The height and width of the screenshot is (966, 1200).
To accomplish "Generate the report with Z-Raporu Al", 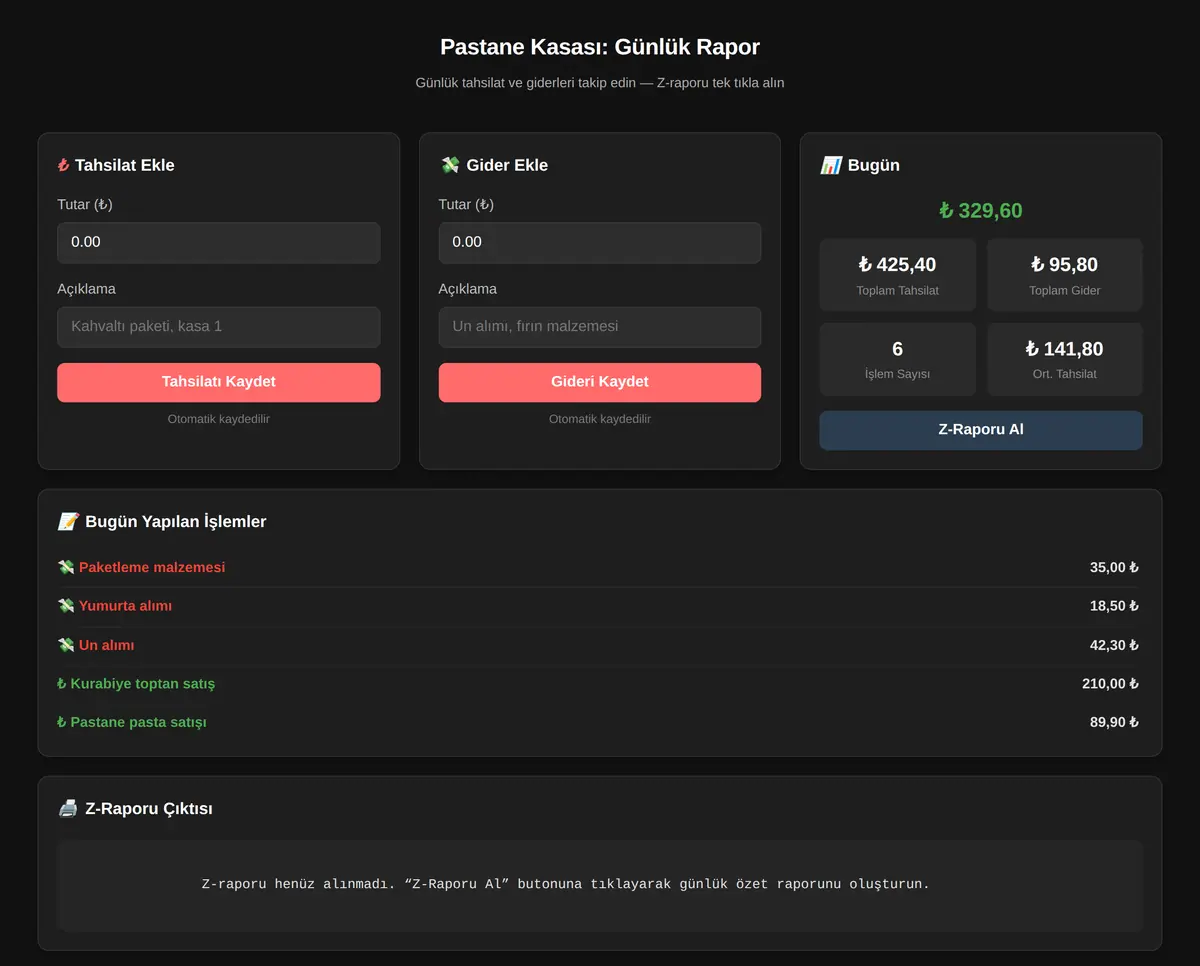I will pyautogui.click(x=981, y=430).
